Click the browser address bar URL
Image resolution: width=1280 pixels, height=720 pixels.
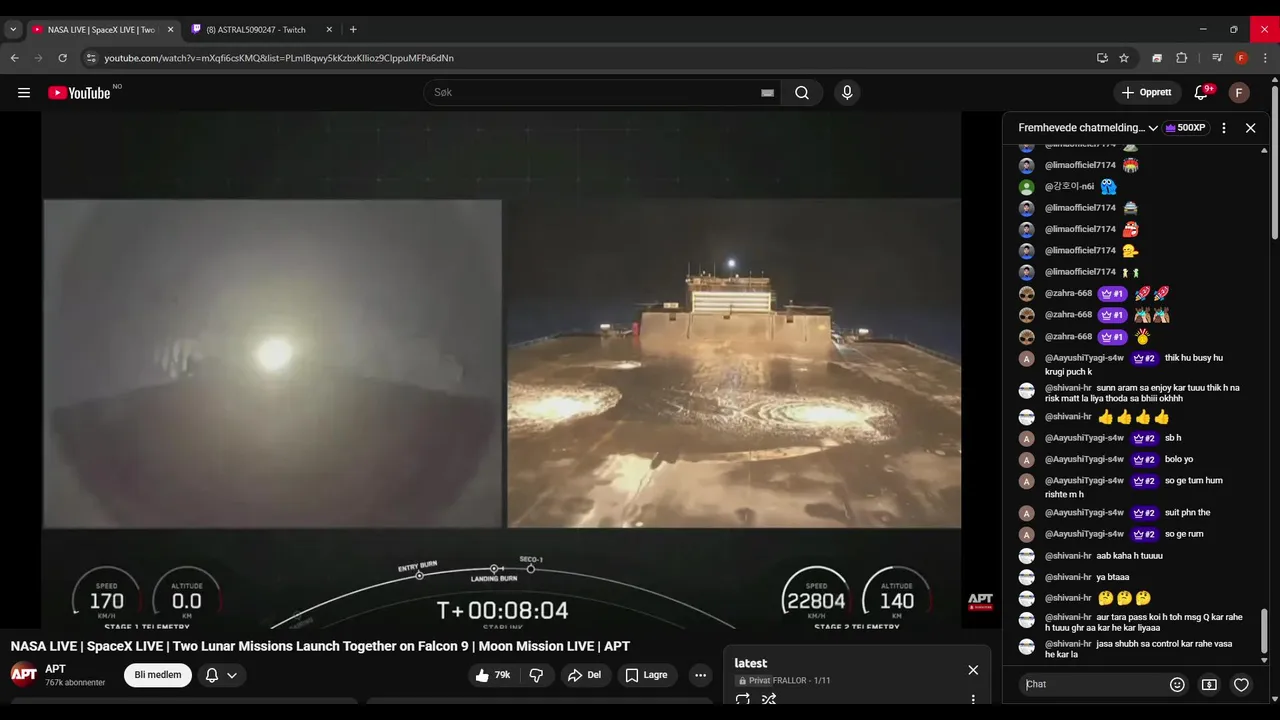tap(279, 58)
